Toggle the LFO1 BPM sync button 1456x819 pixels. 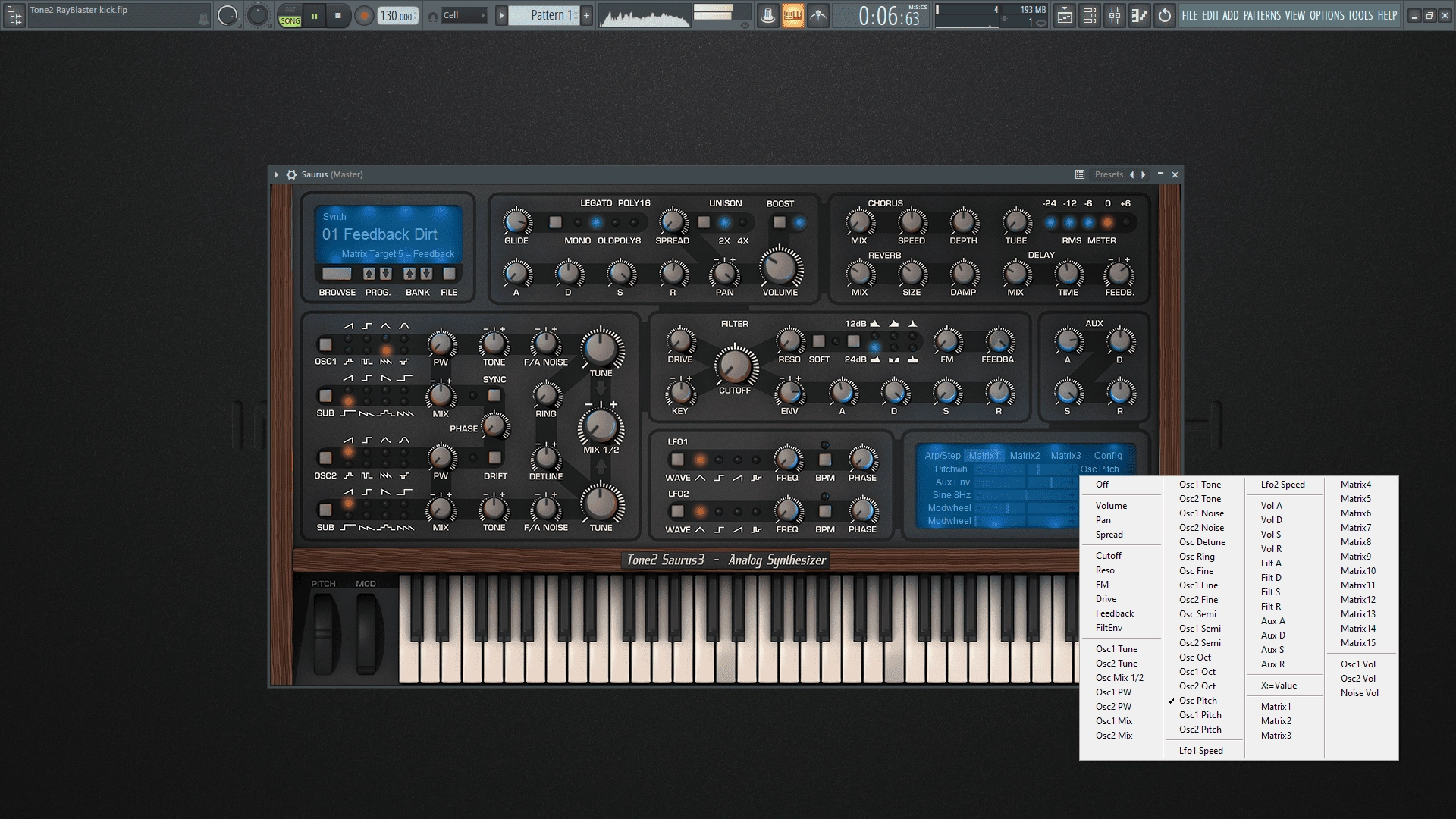825,460
